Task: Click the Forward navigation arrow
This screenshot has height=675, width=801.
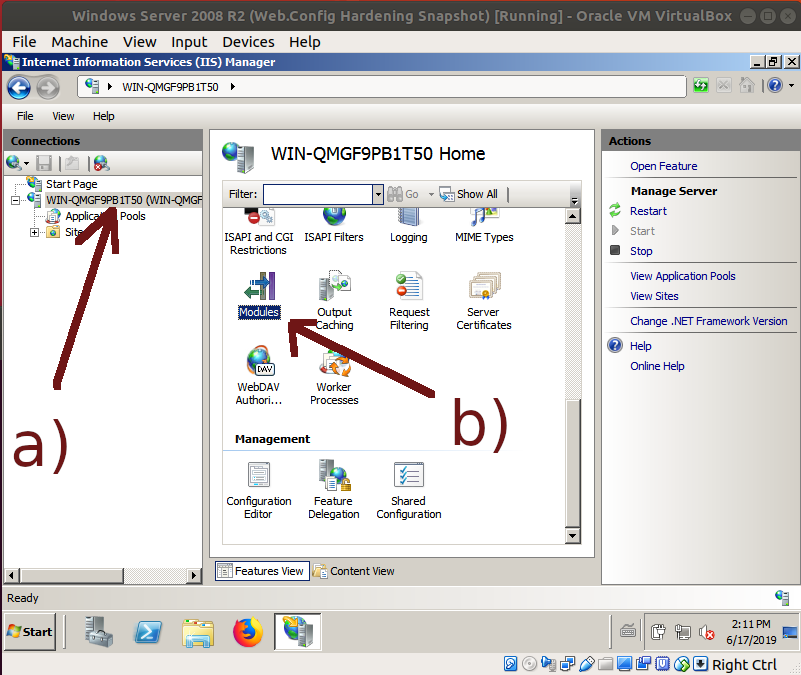Action: point(48,87)
